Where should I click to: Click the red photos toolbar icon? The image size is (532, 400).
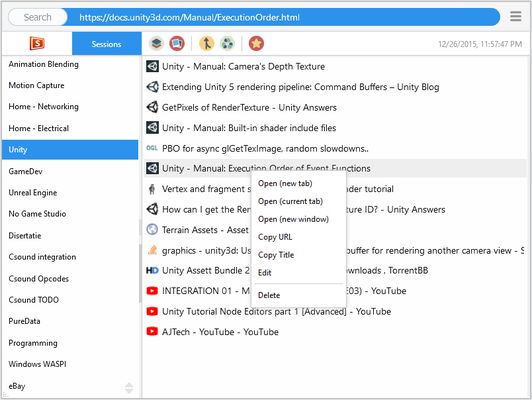tap(177, 43)
